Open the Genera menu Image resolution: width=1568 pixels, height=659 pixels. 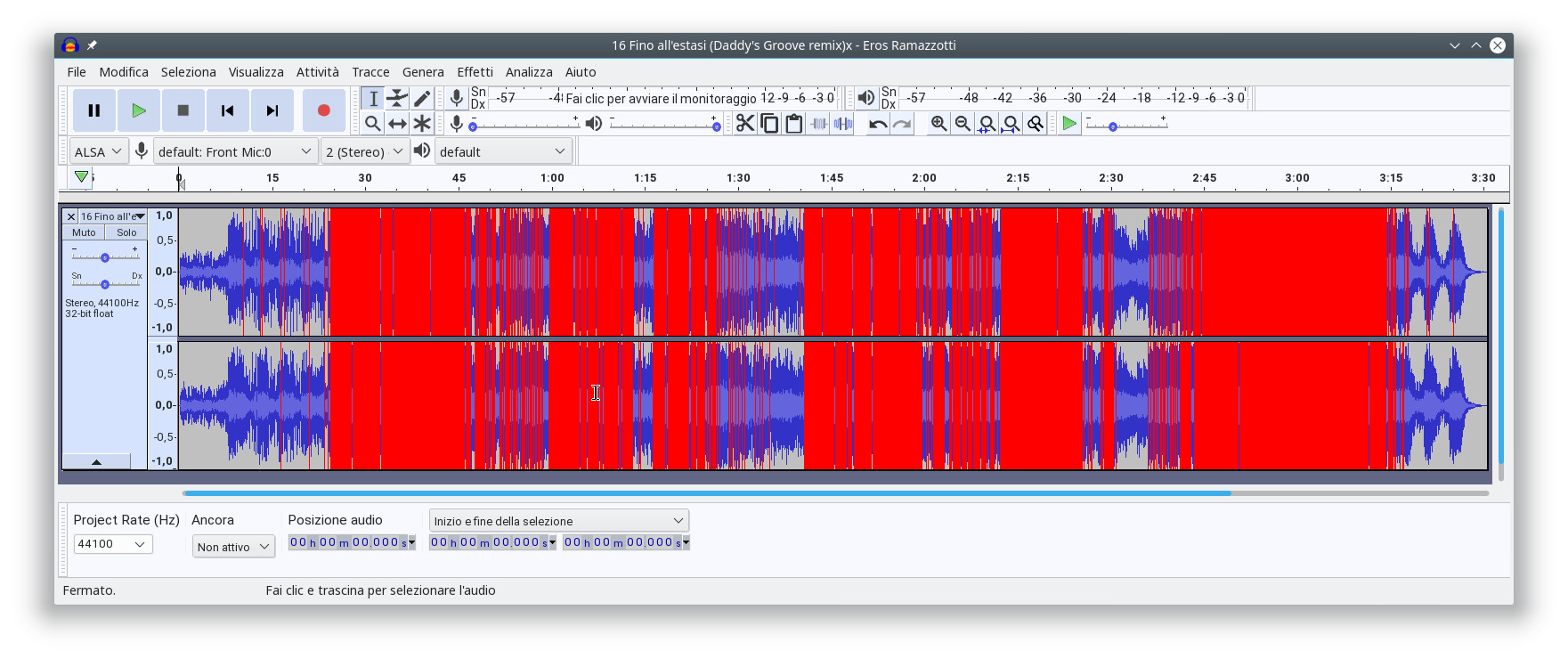point(423,72)
